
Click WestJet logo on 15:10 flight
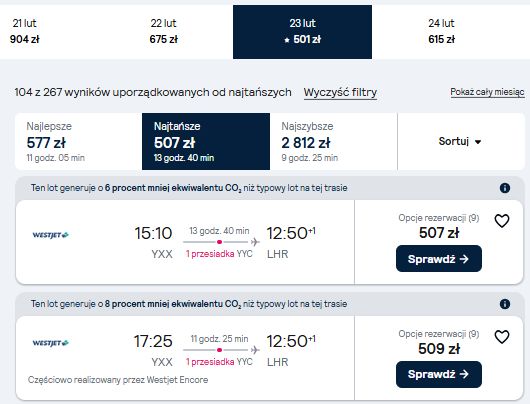click(50, 235)
